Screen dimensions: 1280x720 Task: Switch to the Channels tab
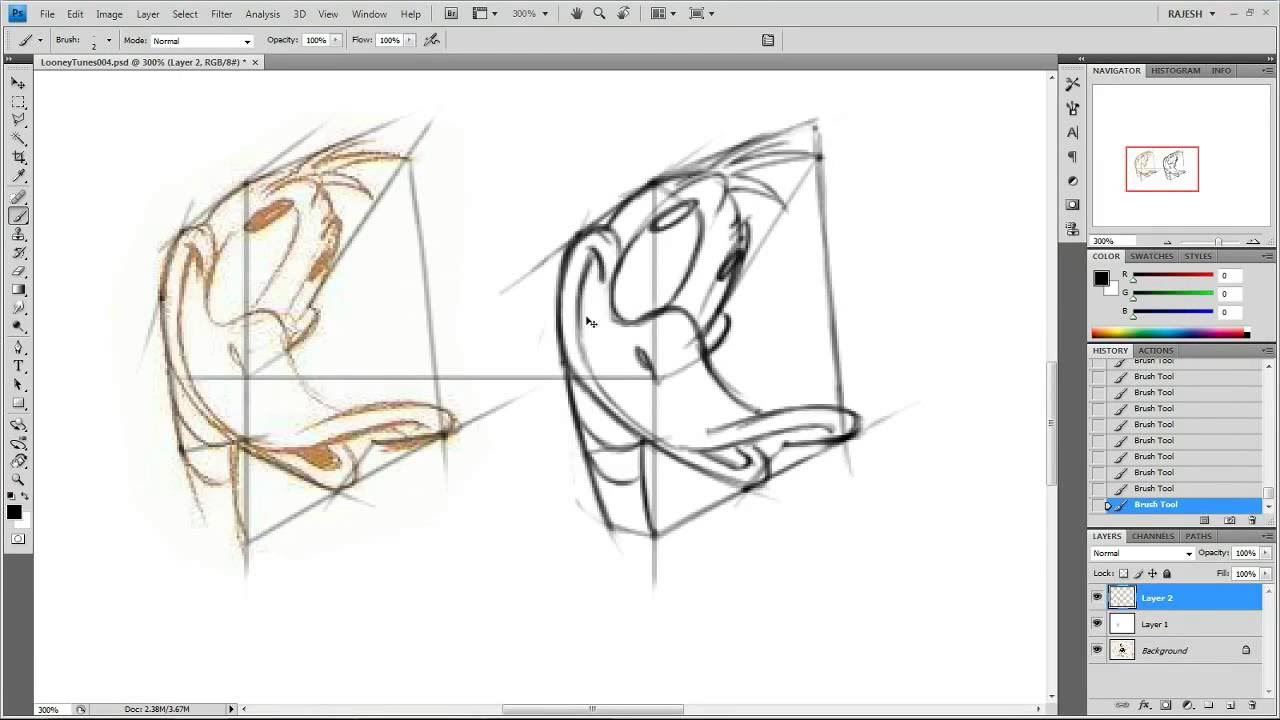[x=1152, y=536]
